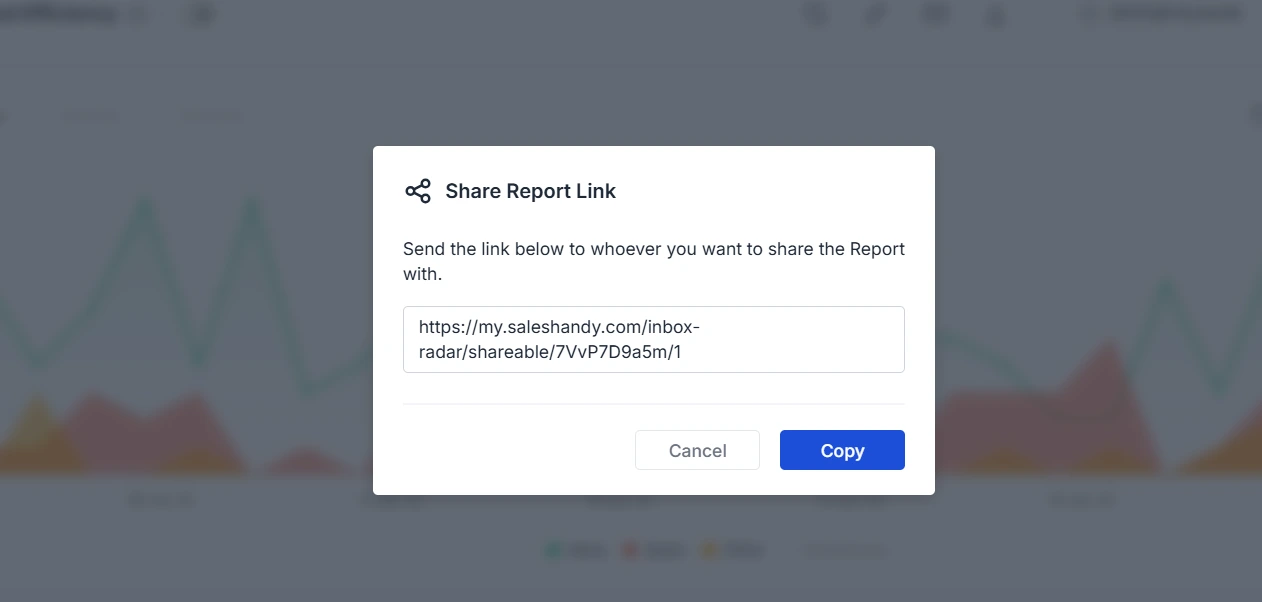Image resolution: width=1262 pixels, height=602 pixels.
Task: Click the instruction text about sending the link
Action: tap(654, 261)
